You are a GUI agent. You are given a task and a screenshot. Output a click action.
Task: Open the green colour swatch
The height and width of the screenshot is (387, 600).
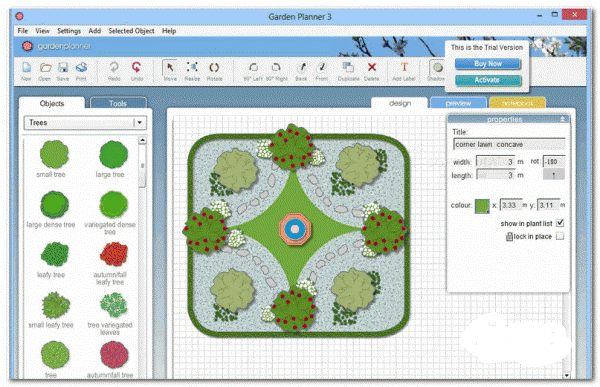click(x=482, y=206)
